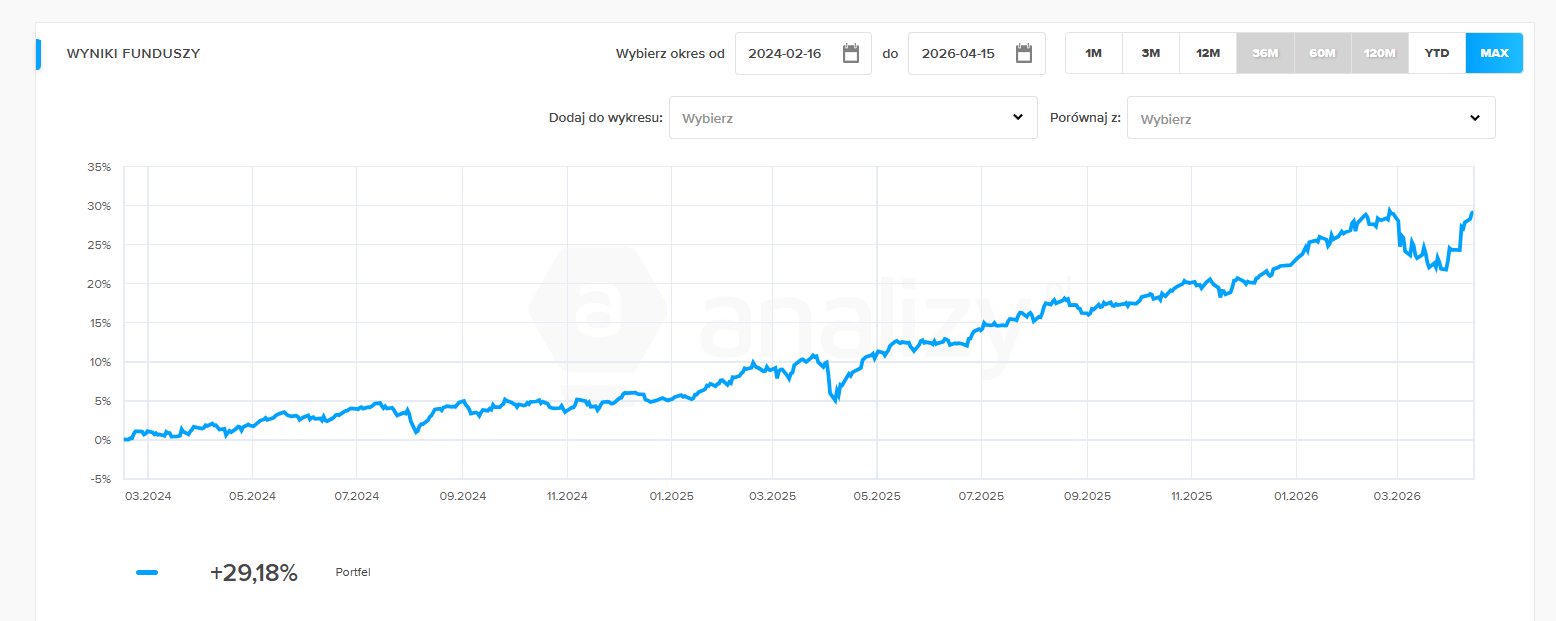Click the 36M period button
The width and height of the screenshot is (1556, 621).
pos(1265,53)
